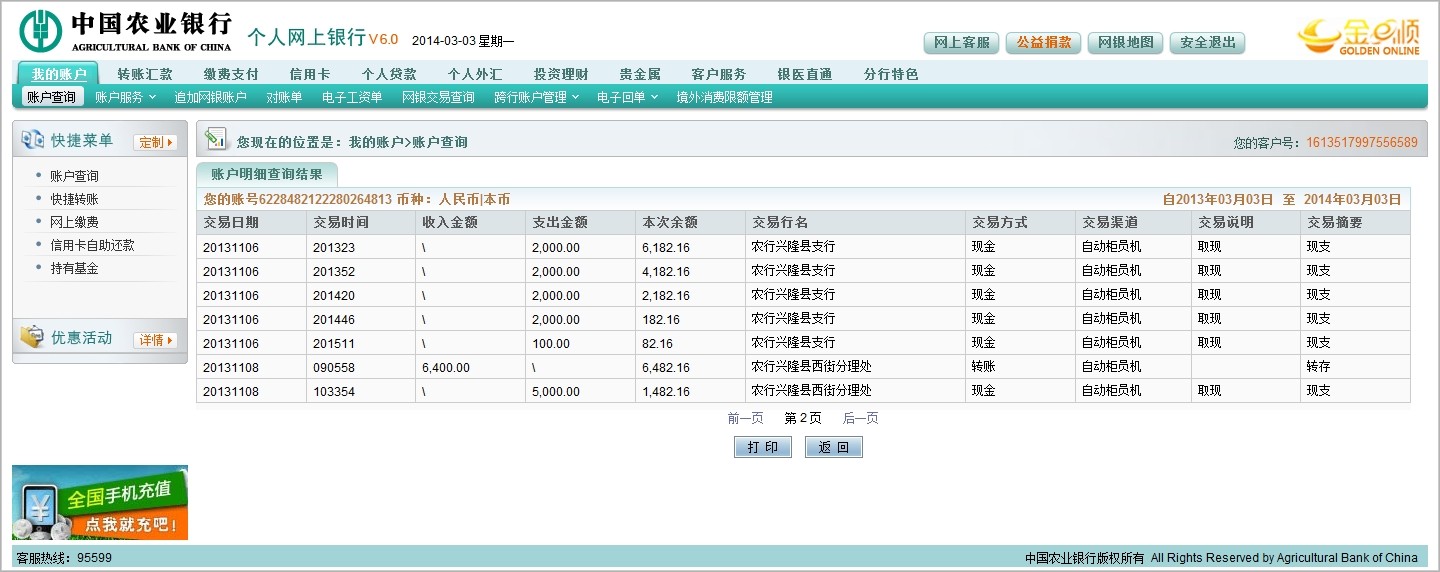This screenshot has width=1440, height=572.
Task: Select the 投资理财 navigation tab
Action: 561,74
